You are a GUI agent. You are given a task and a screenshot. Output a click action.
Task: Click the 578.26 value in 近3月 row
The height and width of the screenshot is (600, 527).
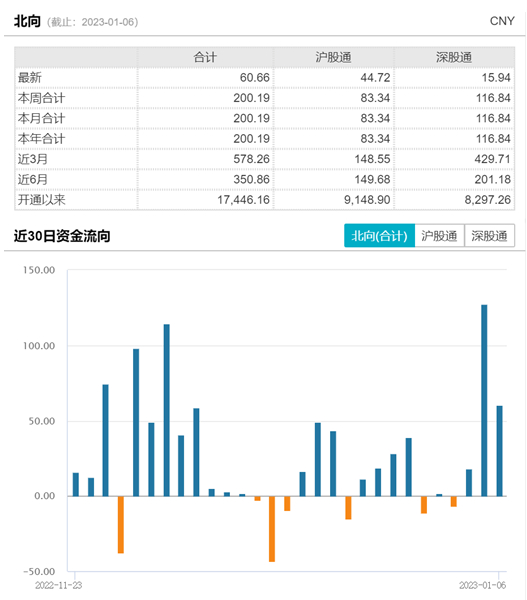(x=251, y=159)
